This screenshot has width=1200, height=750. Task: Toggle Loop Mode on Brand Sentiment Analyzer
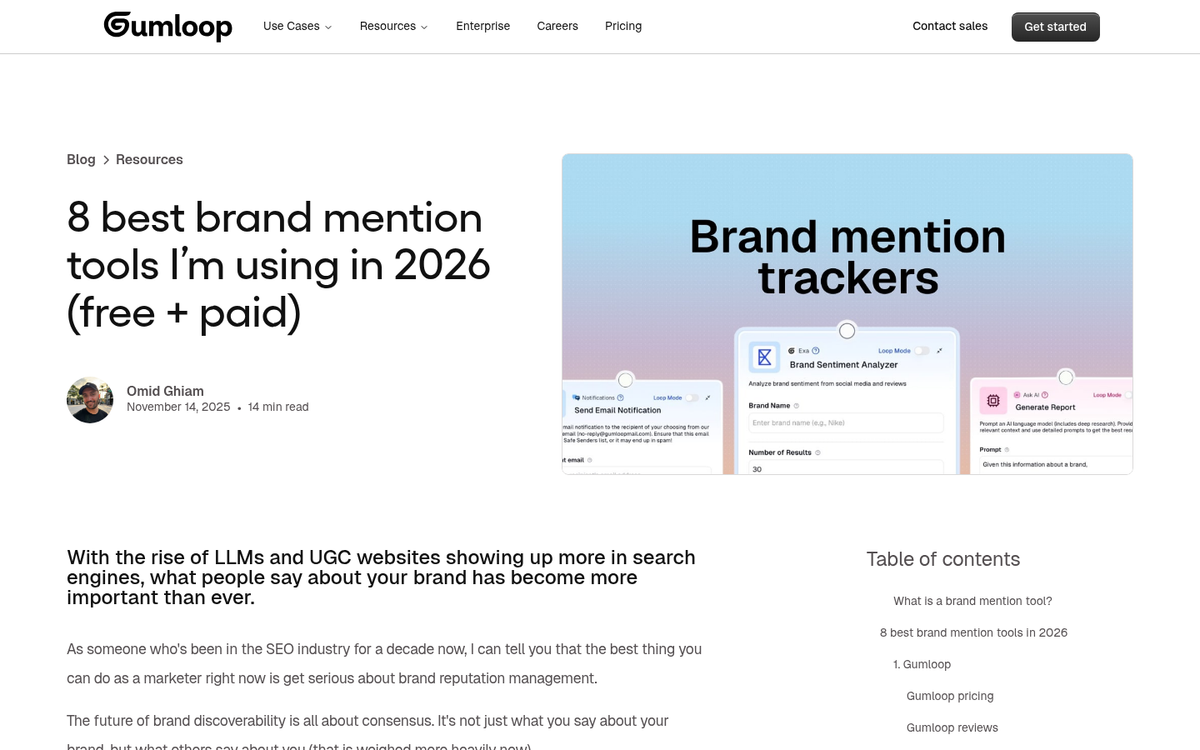pyautogui.click(x=921, y=351)
